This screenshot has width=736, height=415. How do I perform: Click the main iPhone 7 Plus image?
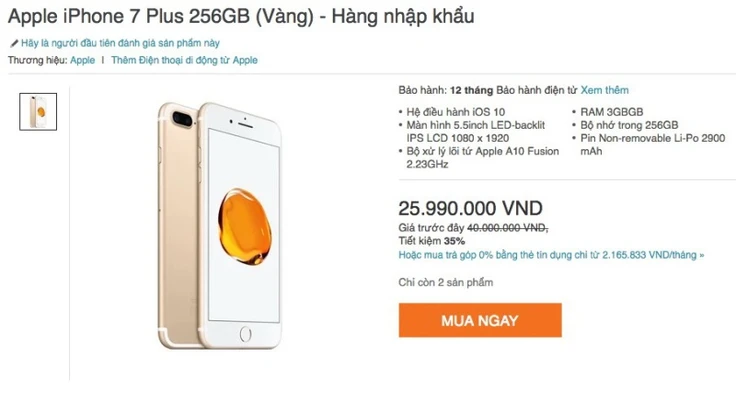click(x=220, y=225)
